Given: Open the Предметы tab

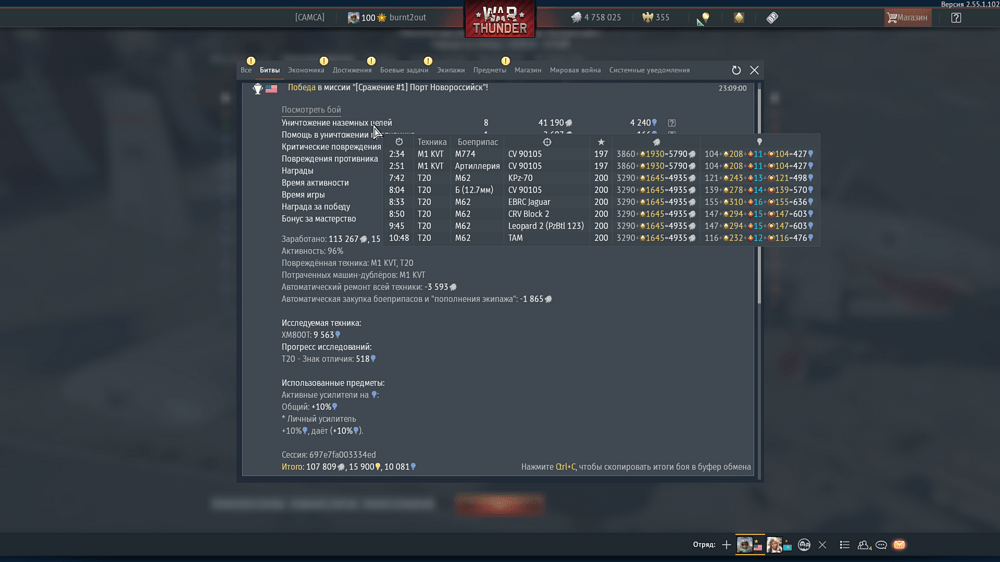Looking at the screenshot, I should tap(490, 70).
